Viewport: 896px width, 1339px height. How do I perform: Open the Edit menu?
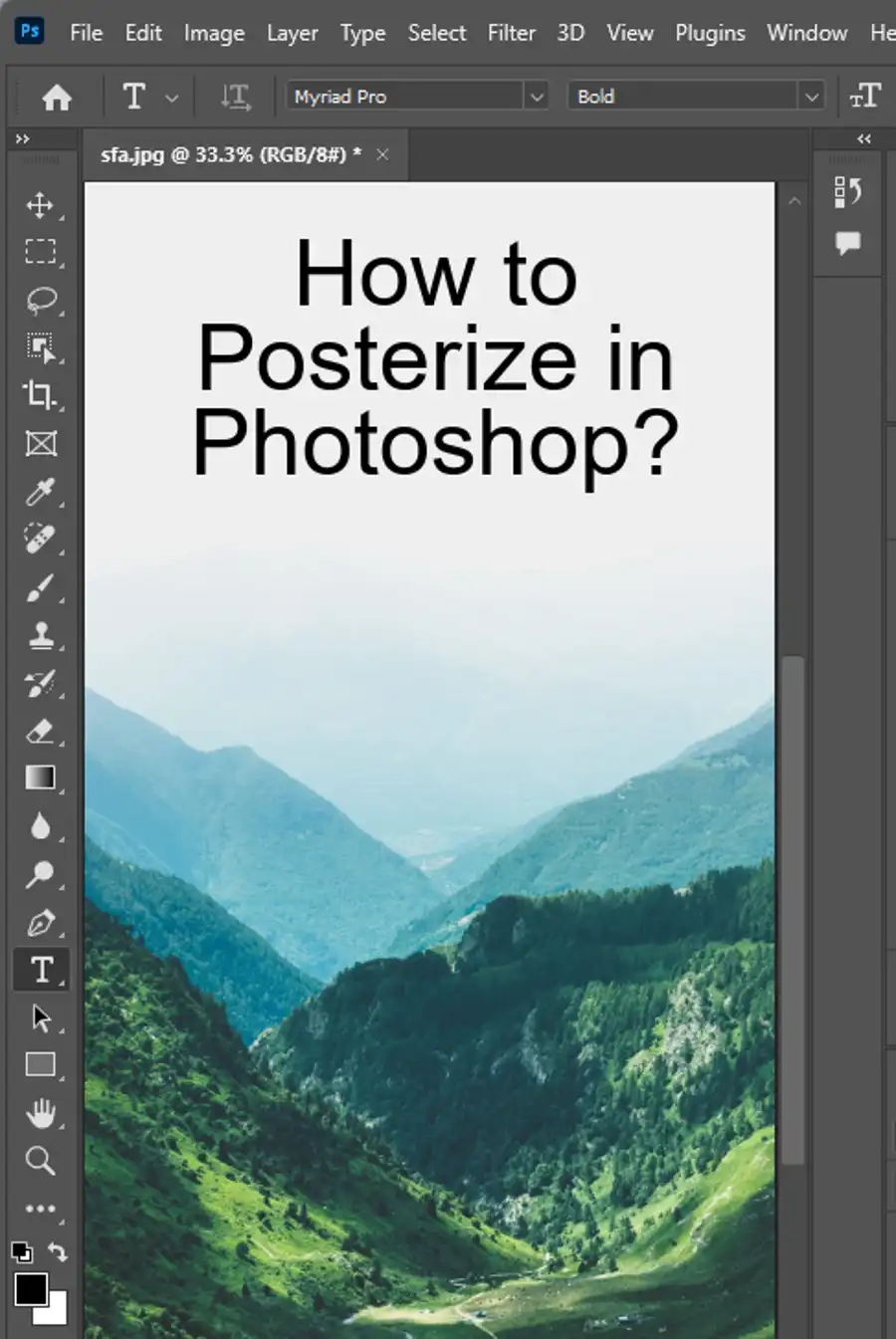tap(143, 33)
